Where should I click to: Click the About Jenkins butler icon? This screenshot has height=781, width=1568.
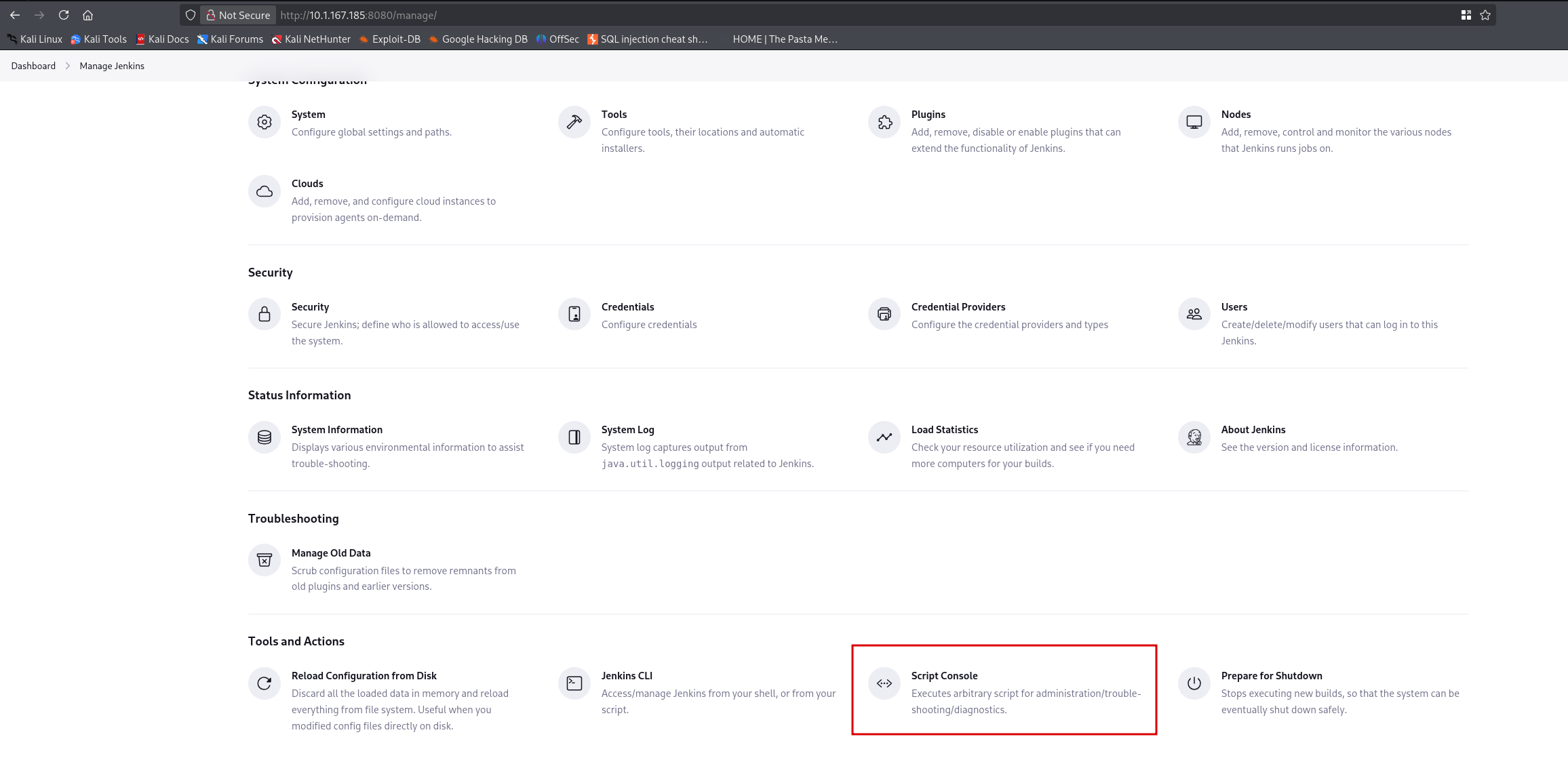1194,437
